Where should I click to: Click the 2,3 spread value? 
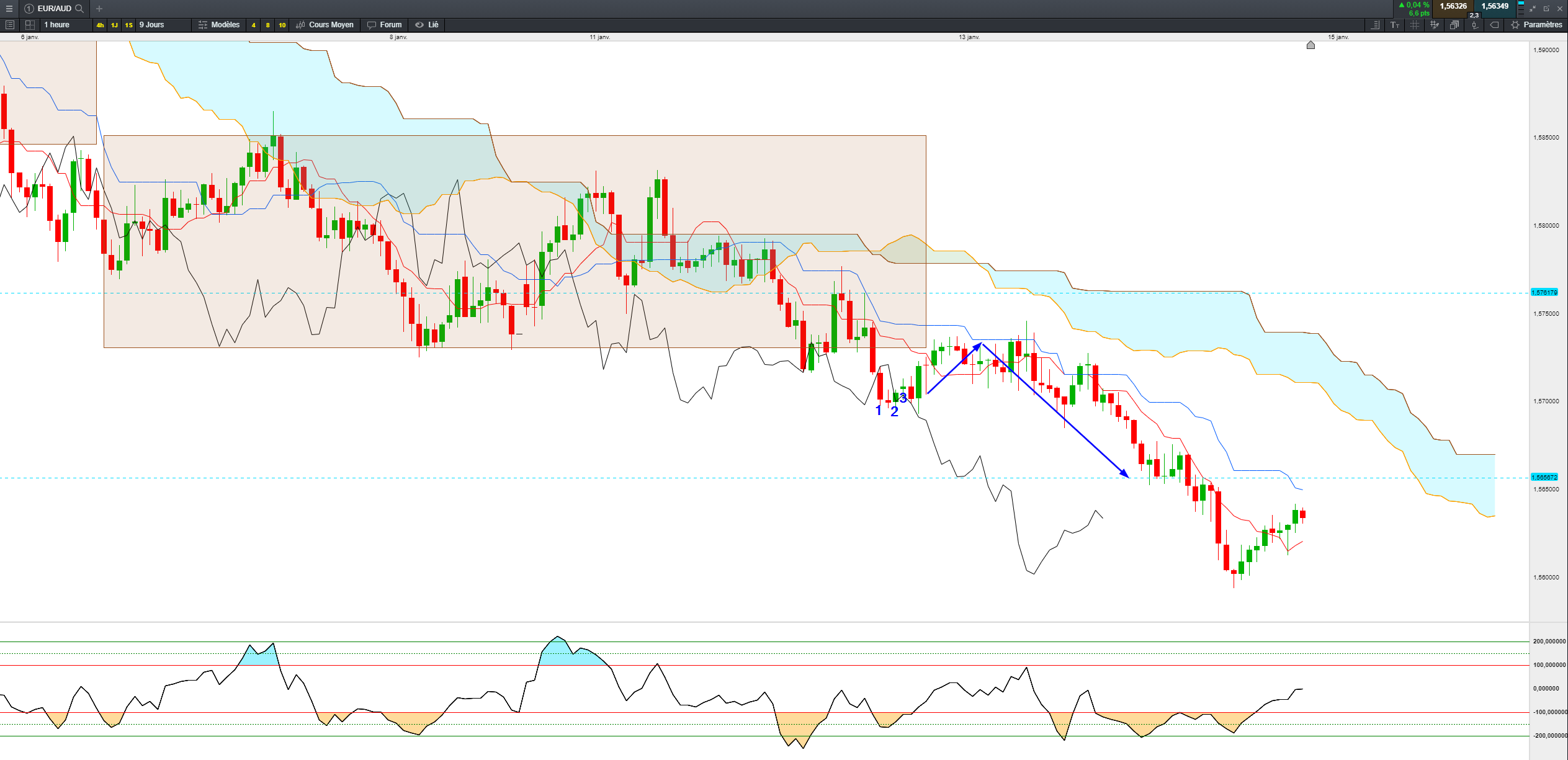coord(1474,15)
